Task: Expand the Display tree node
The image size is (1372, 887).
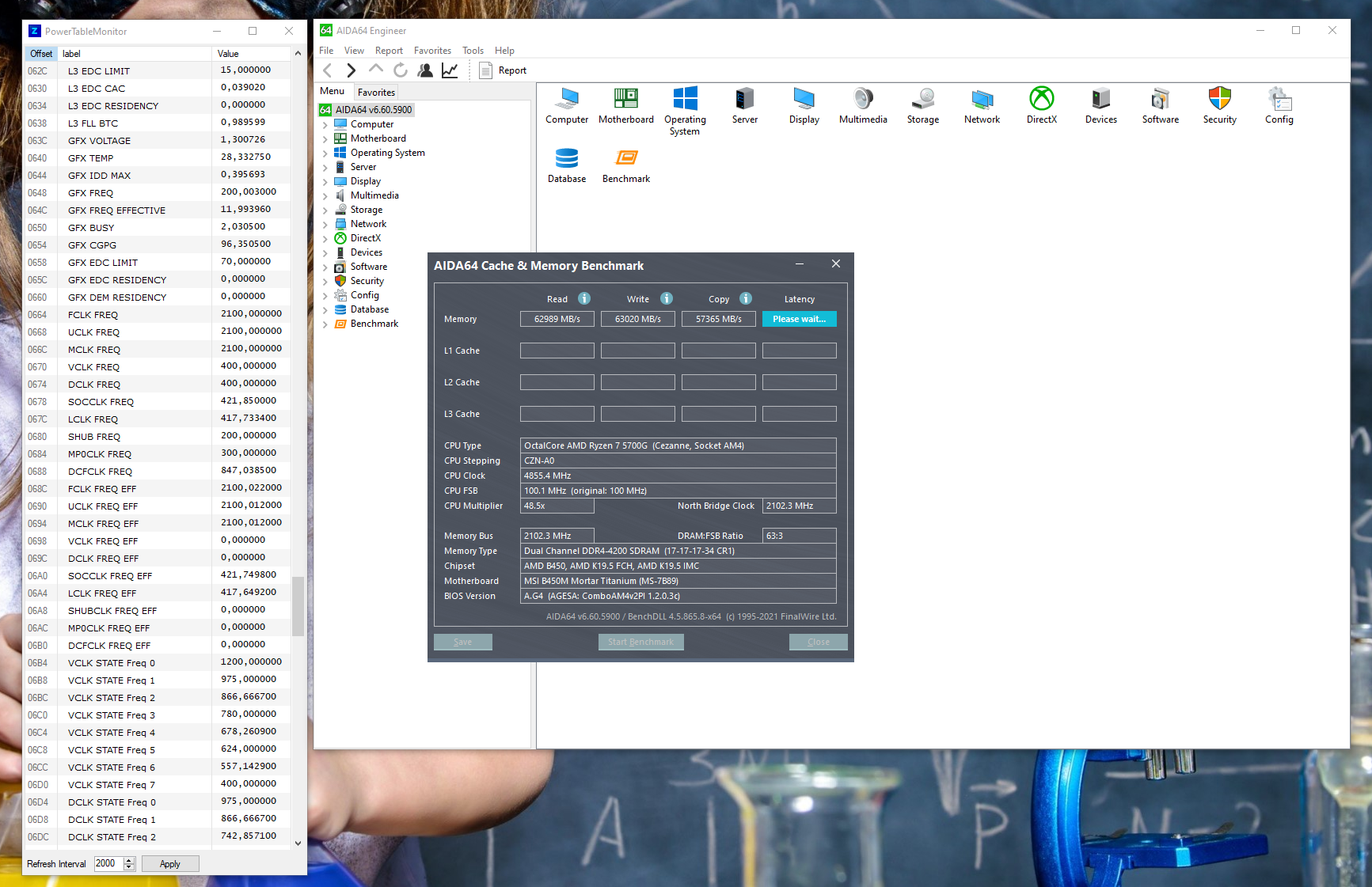Action: (325, 181)
